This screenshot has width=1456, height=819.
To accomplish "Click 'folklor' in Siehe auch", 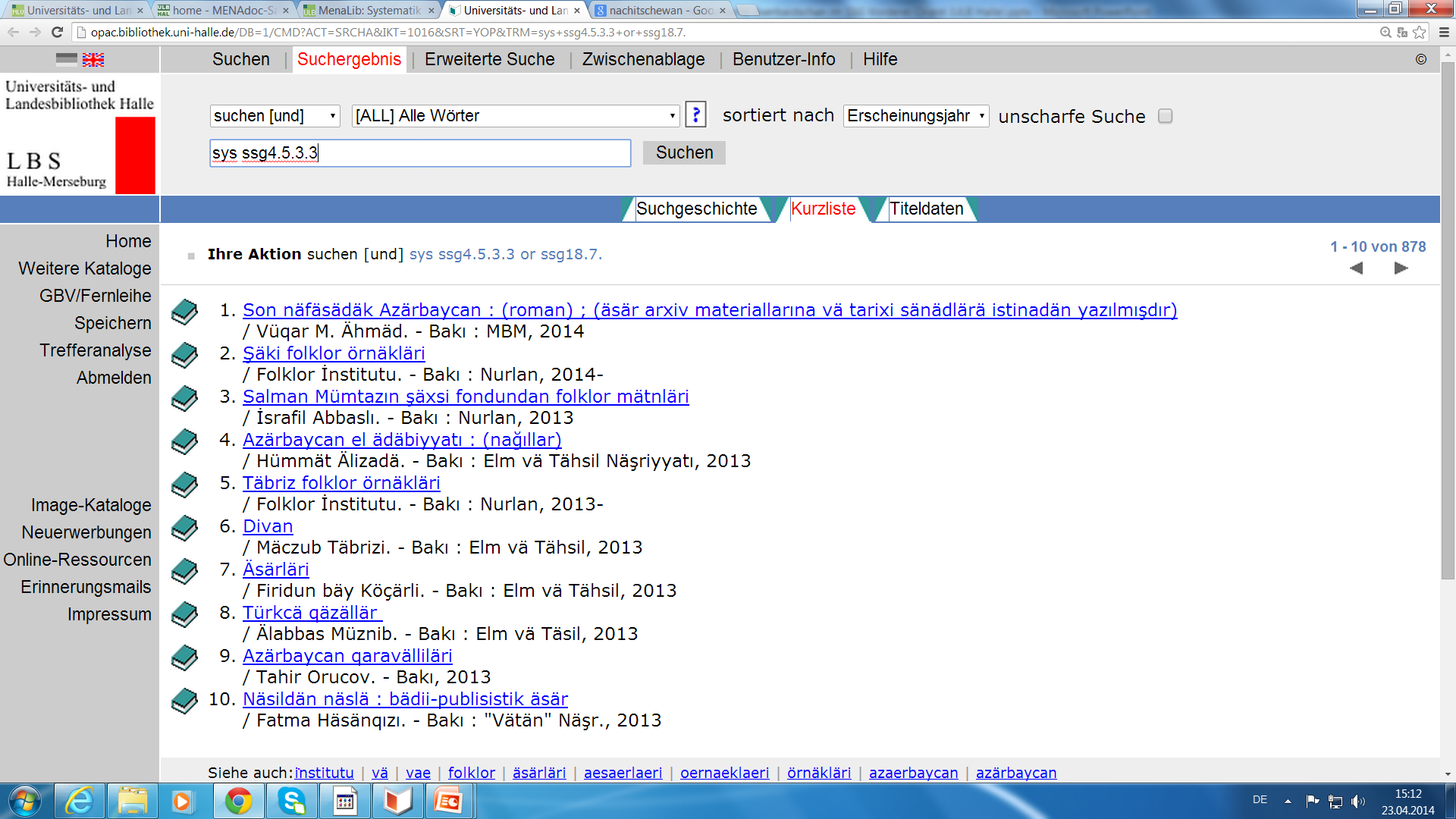I will (x=472, y=772).
